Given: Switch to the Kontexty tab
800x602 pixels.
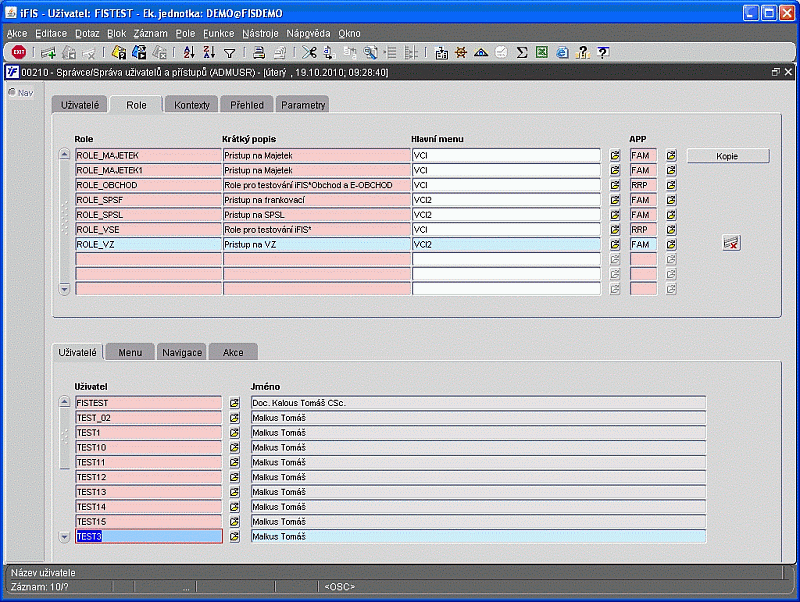Looking at the screenshot, I should 192,105.
